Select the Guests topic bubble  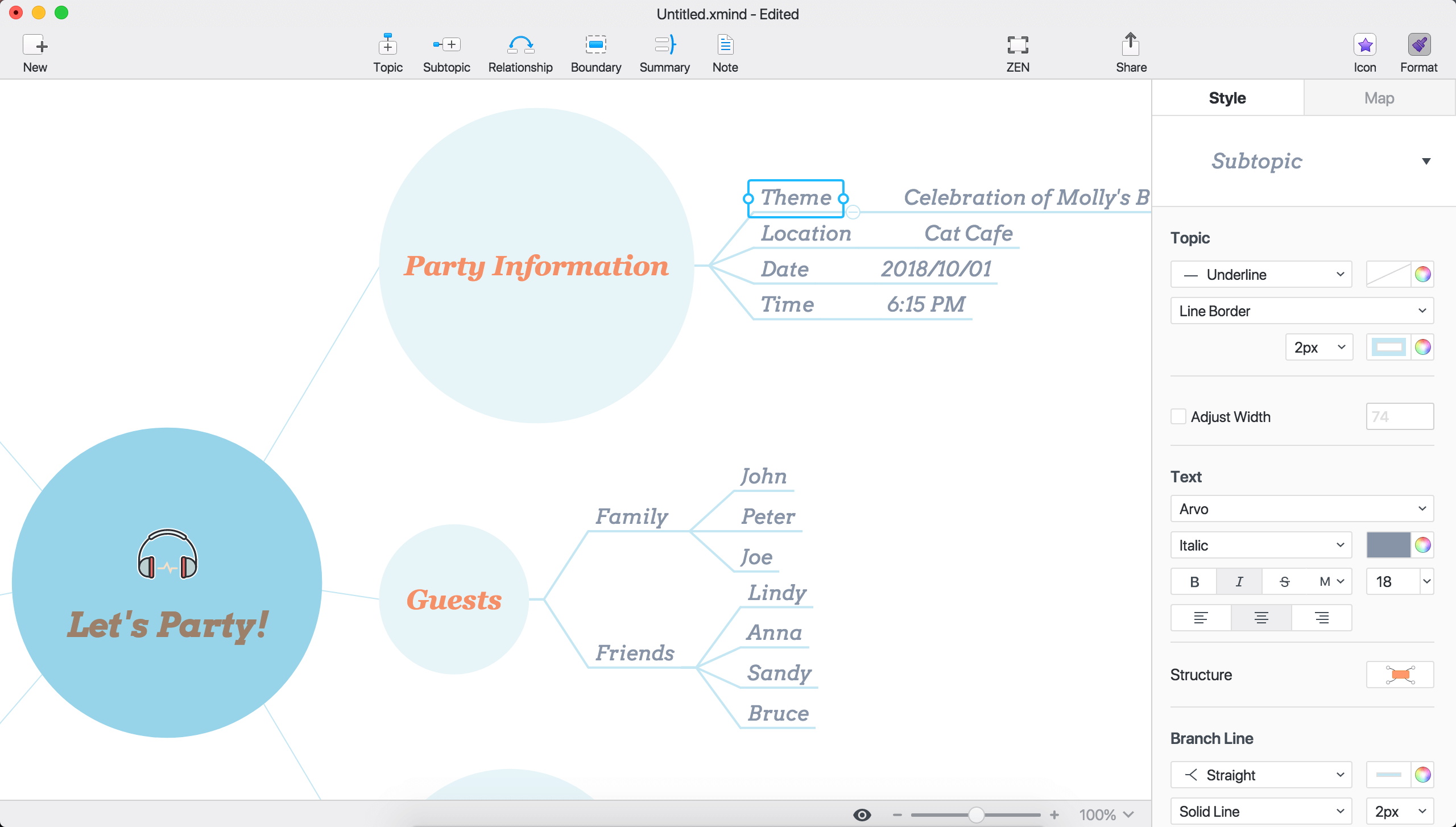454,599
